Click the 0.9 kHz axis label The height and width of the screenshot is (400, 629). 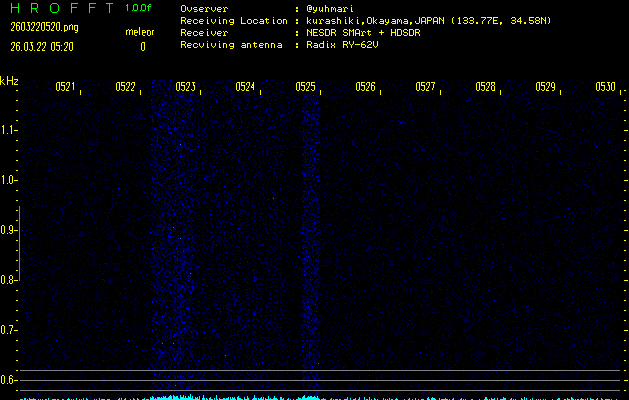(x=8, y=230)
